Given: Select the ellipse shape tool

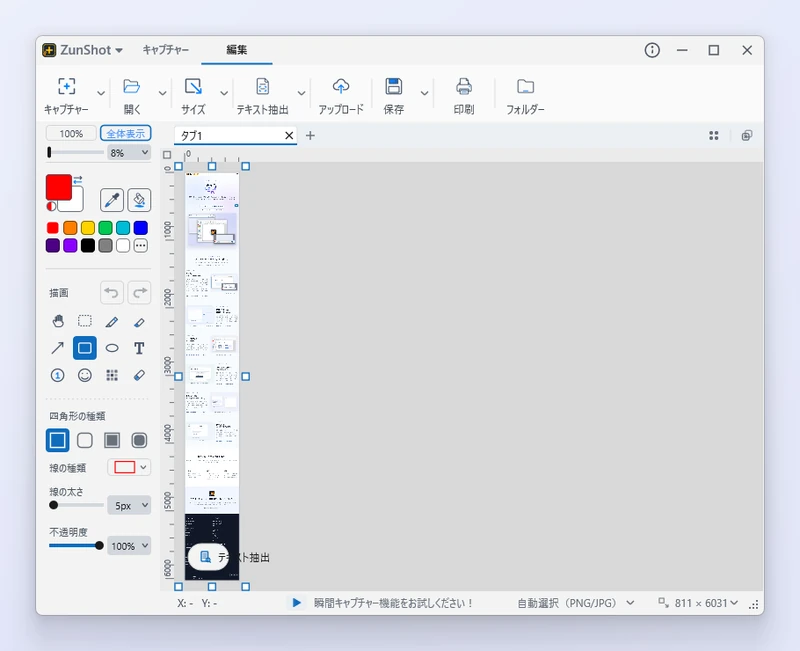Looking at the screenshot, I should [112, 348].
